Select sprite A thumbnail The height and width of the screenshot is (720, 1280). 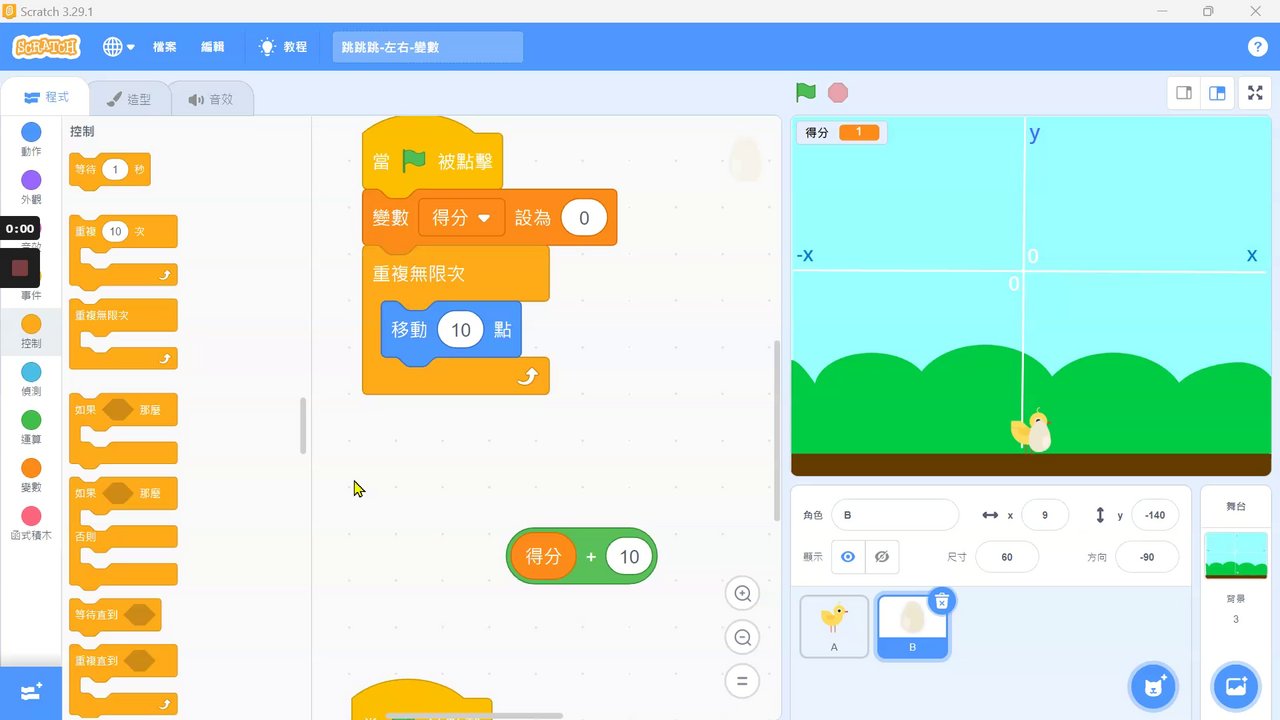click(834, 626)
